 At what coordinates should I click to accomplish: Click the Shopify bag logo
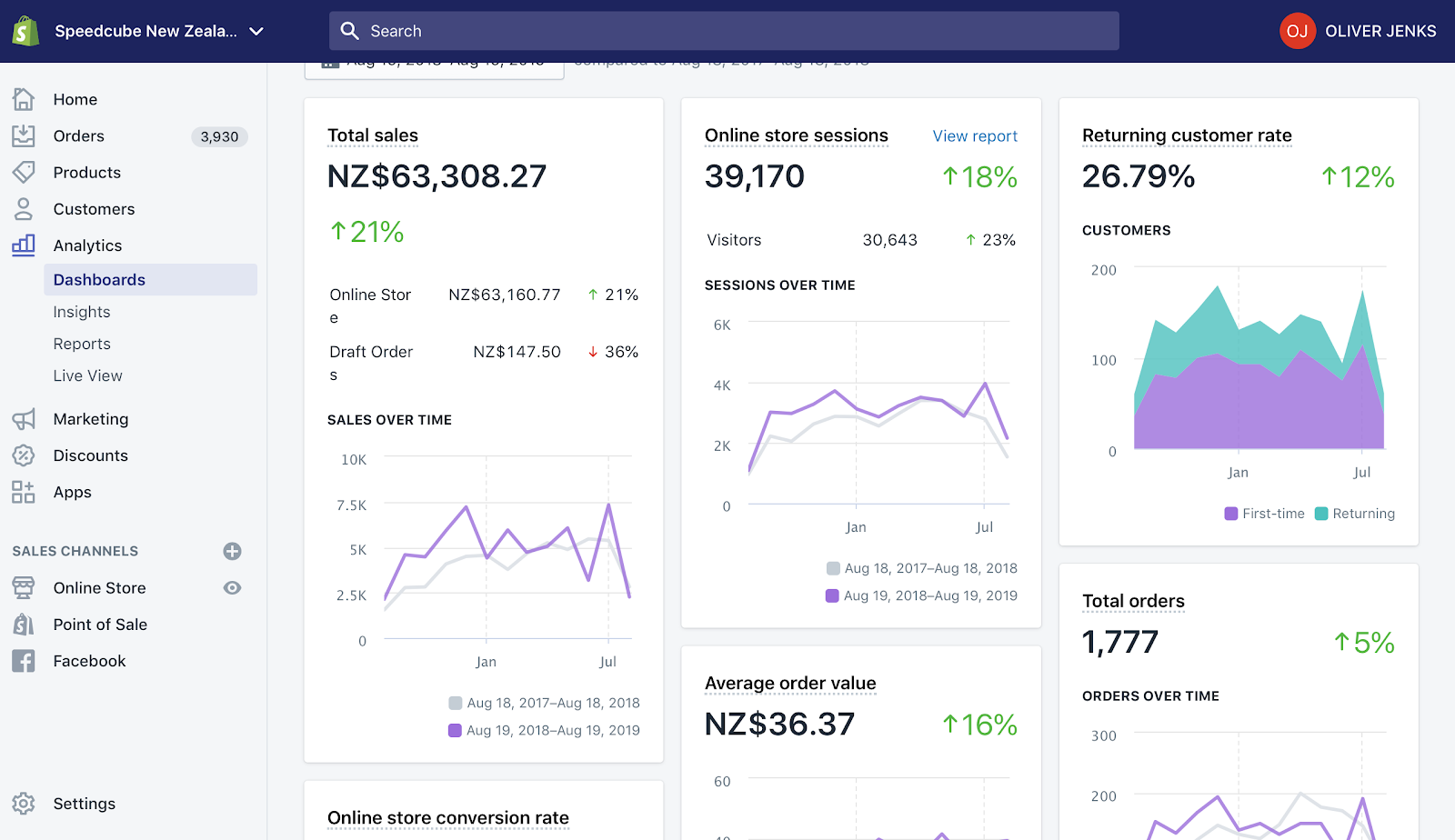coord(25,31)
